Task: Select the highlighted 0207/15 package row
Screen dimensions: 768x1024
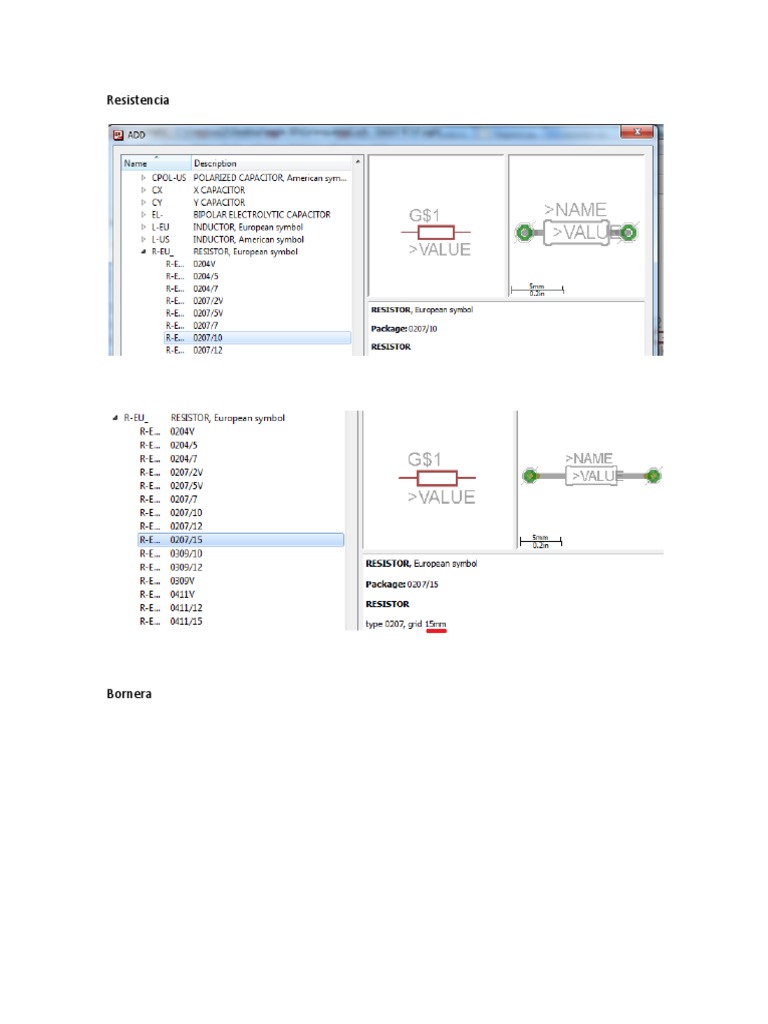Action: (x=241, y=540)
